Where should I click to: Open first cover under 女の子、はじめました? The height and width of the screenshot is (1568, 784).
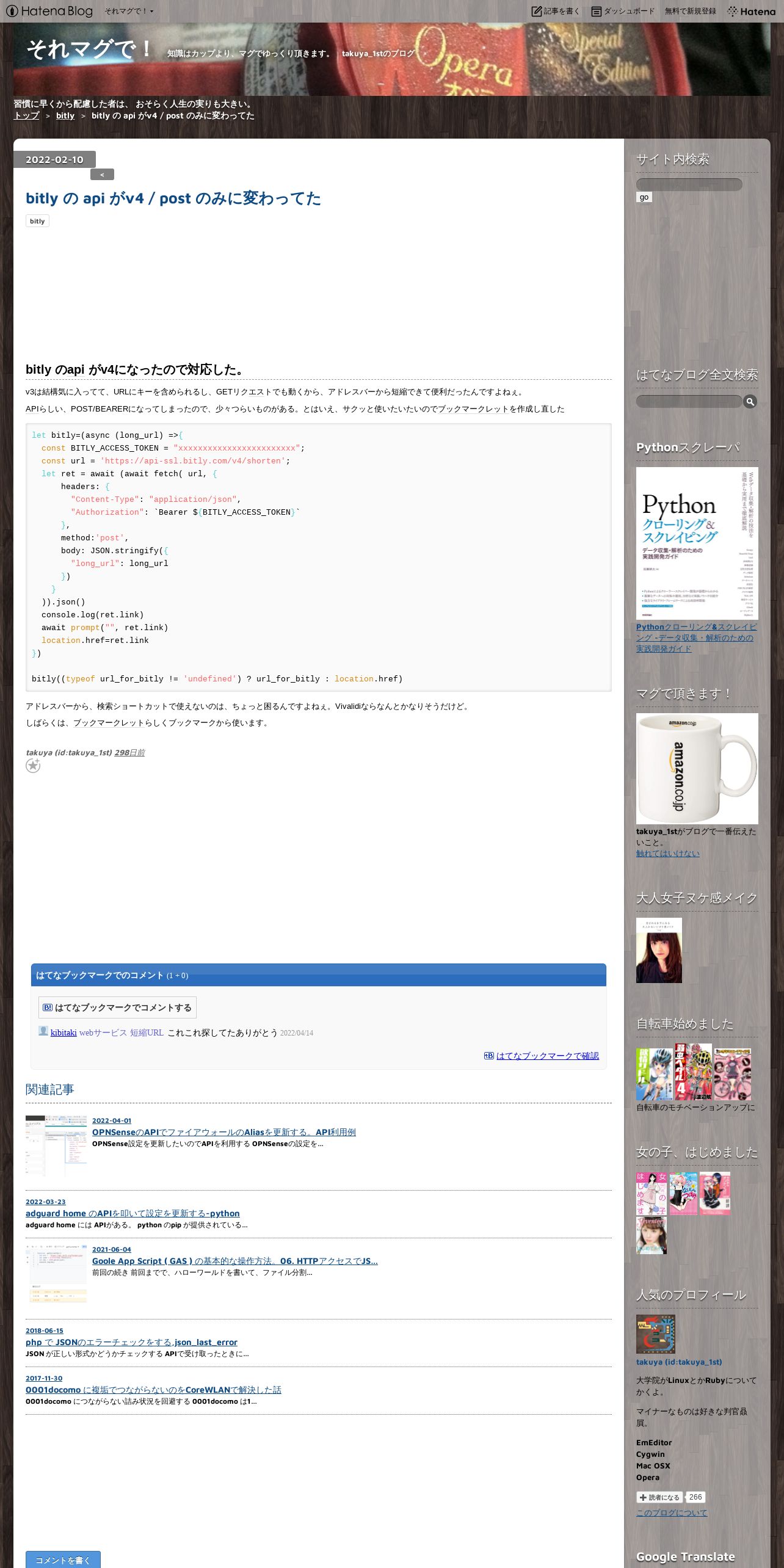(x=652, y=1193)
